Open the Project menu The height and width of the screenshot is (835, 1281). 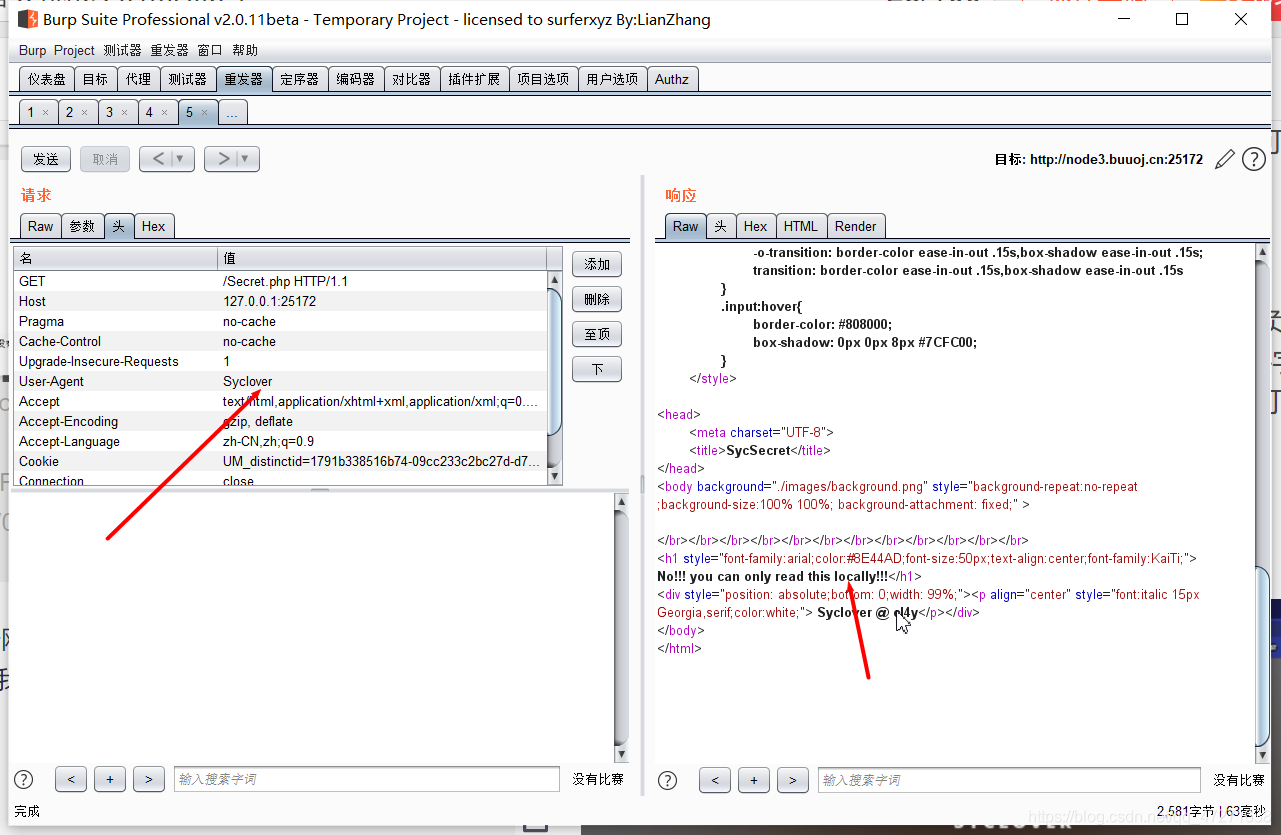coord(74,50)
